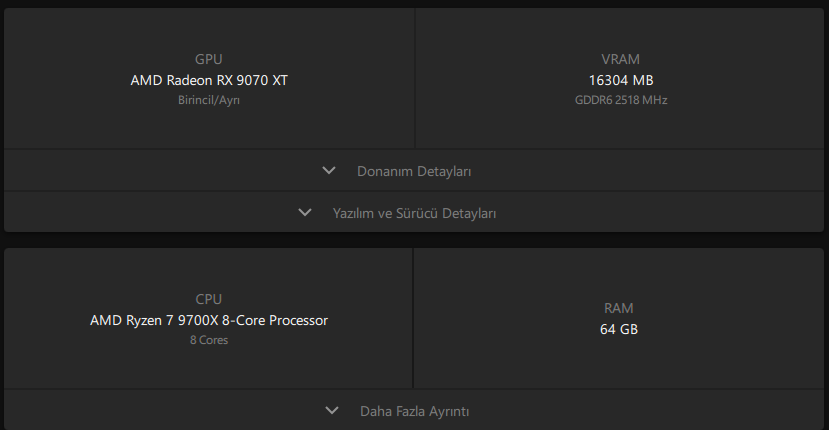829x430 pixels.
Task: Click the CPU heading label
Action: point(209,299)
